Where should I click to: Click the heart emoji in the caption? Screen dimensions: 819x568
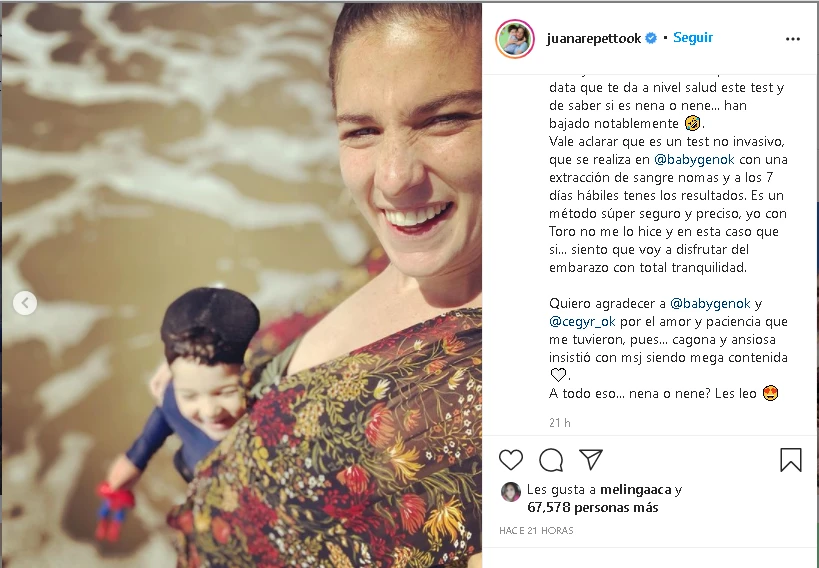tap(558, 375)
